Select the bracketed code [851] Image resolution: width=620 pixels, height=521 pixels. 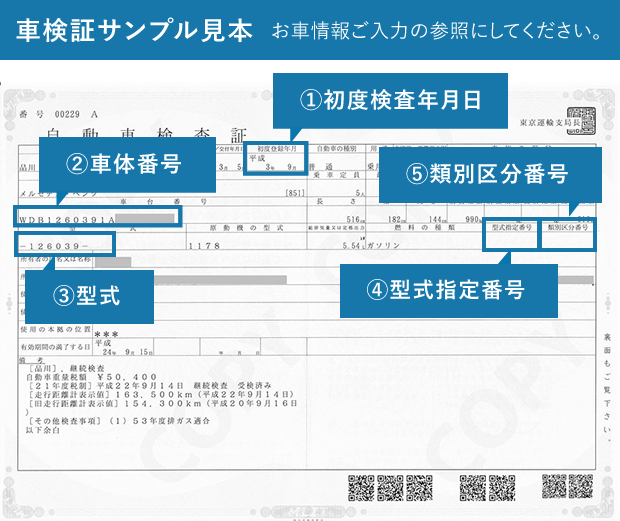(x=295, y=193)
